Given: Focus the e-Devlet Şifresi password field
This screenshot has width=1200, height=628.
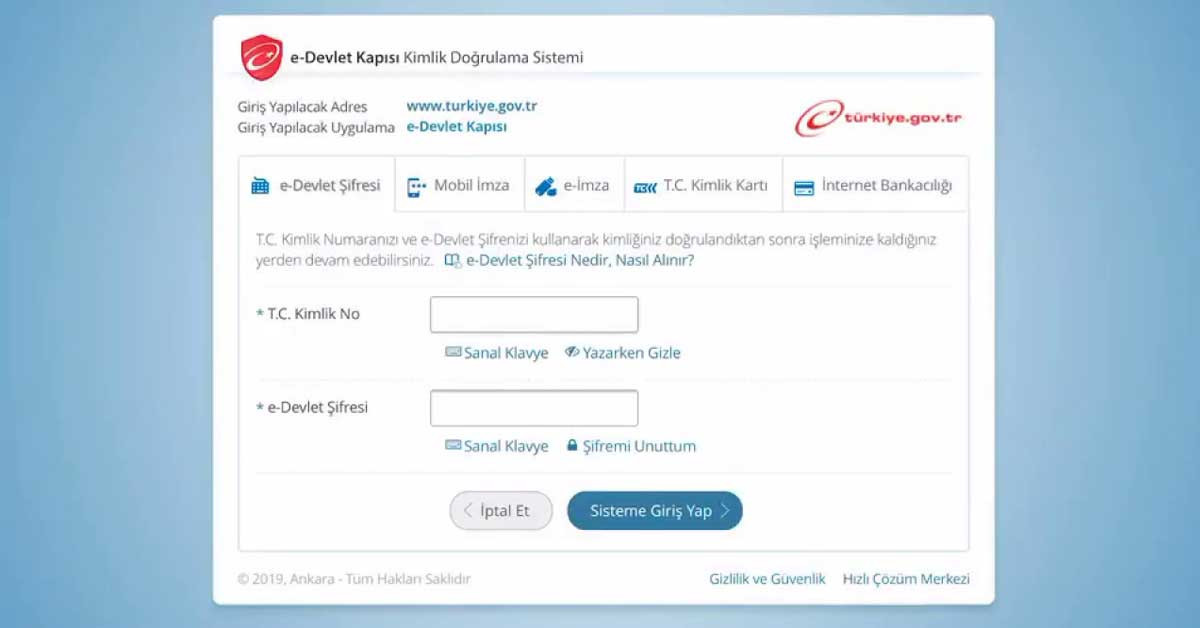Looking at the screenshot, I should pyautogui.click(x=534, y=408).
